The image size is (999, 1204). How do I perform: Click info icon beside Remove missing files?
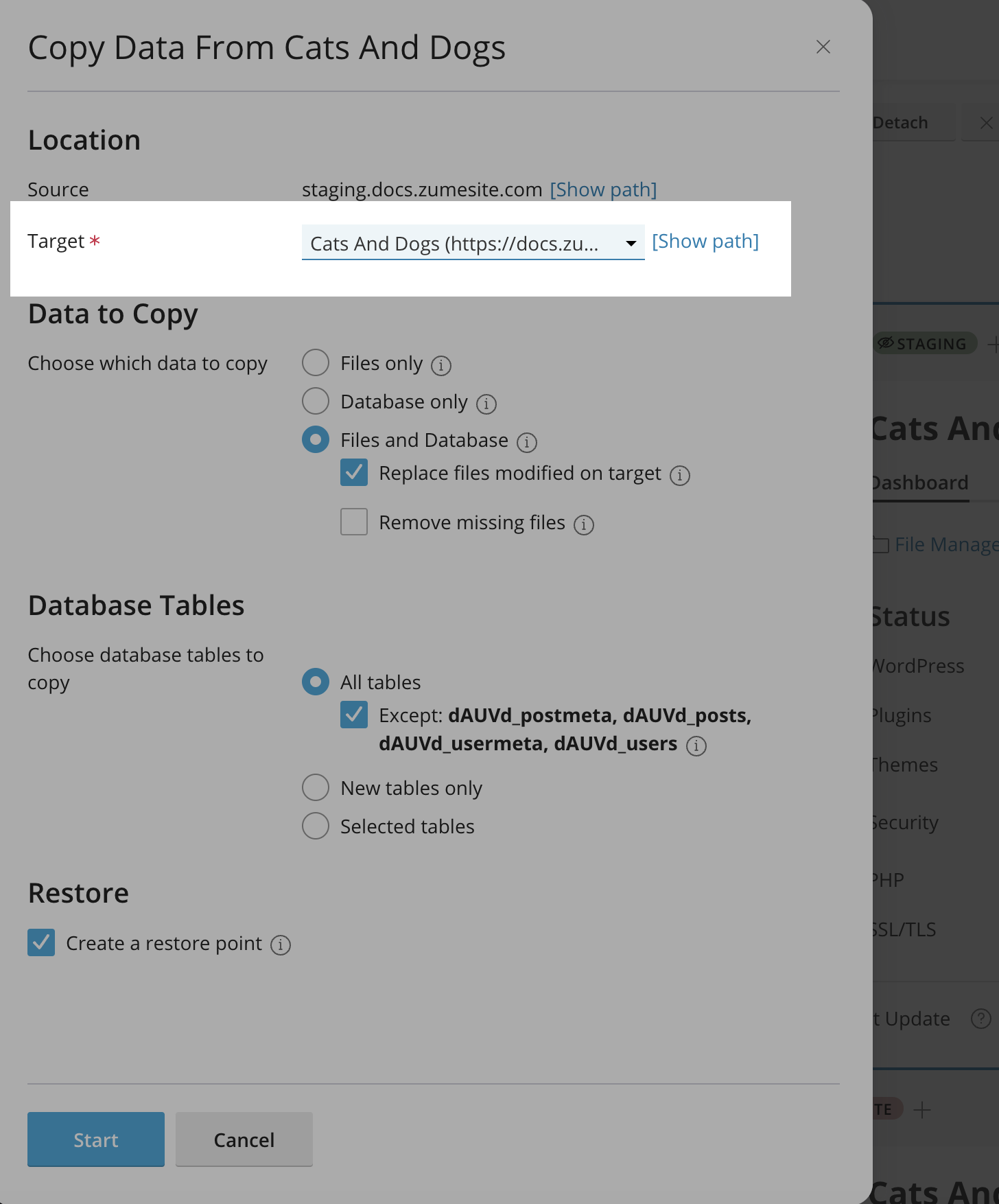coord(583,524)
